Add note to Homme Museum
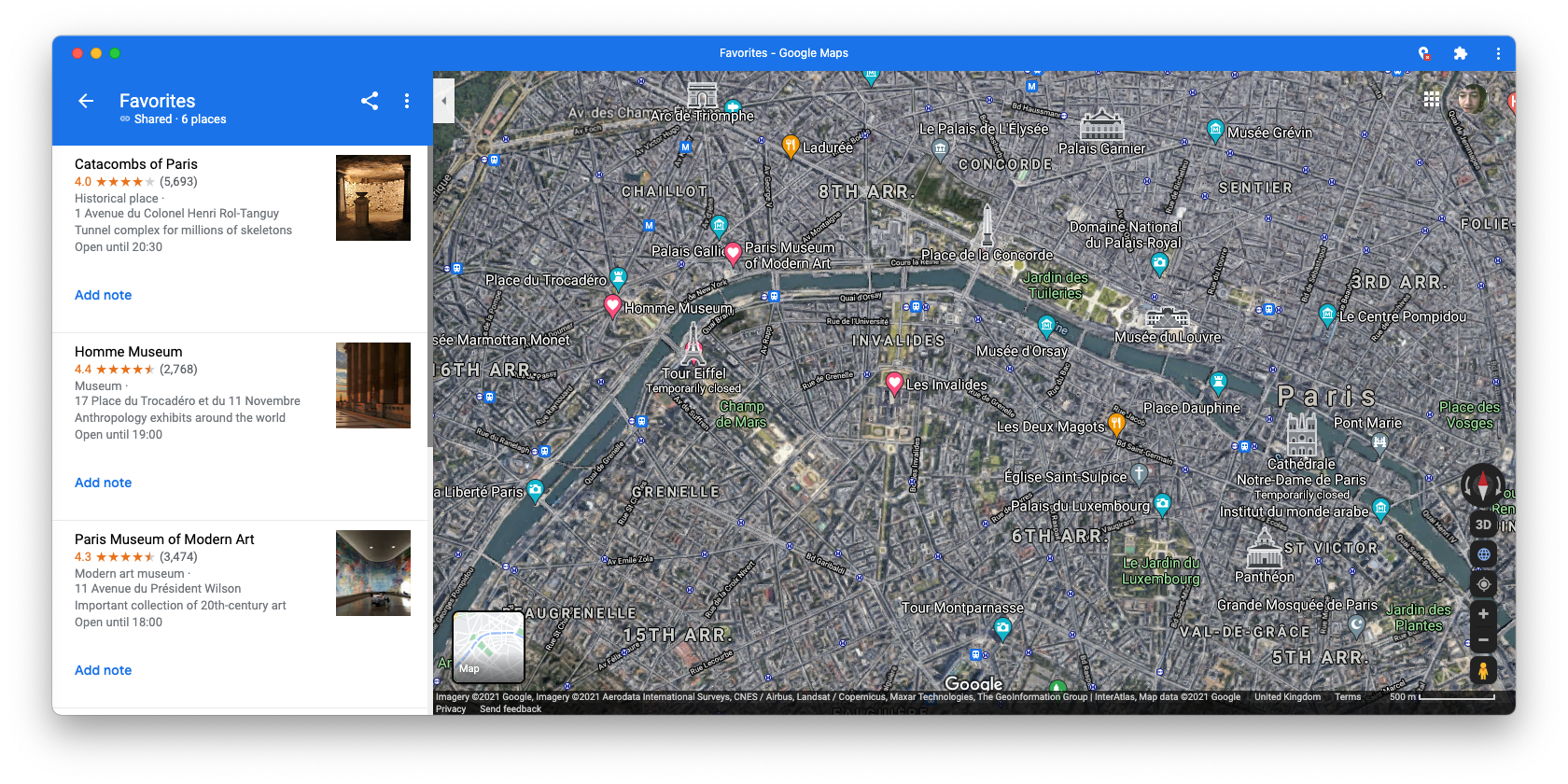Image resolution: width=1568 pixels, height=784 pixels. (x=103, y=483)
